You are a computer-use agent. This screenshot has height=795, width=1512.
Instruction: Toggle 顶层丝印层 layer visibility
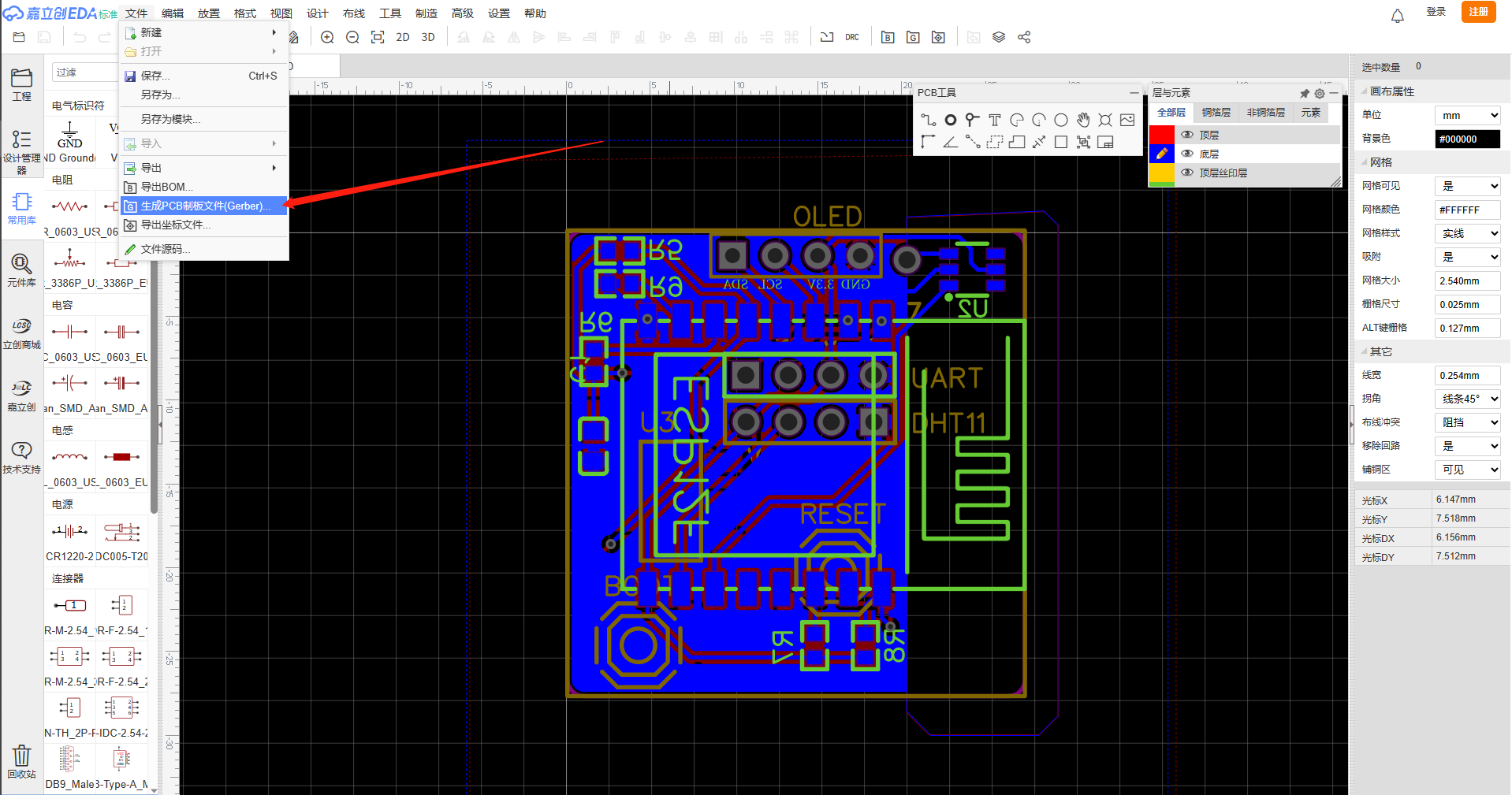(x=1186, y=173)
